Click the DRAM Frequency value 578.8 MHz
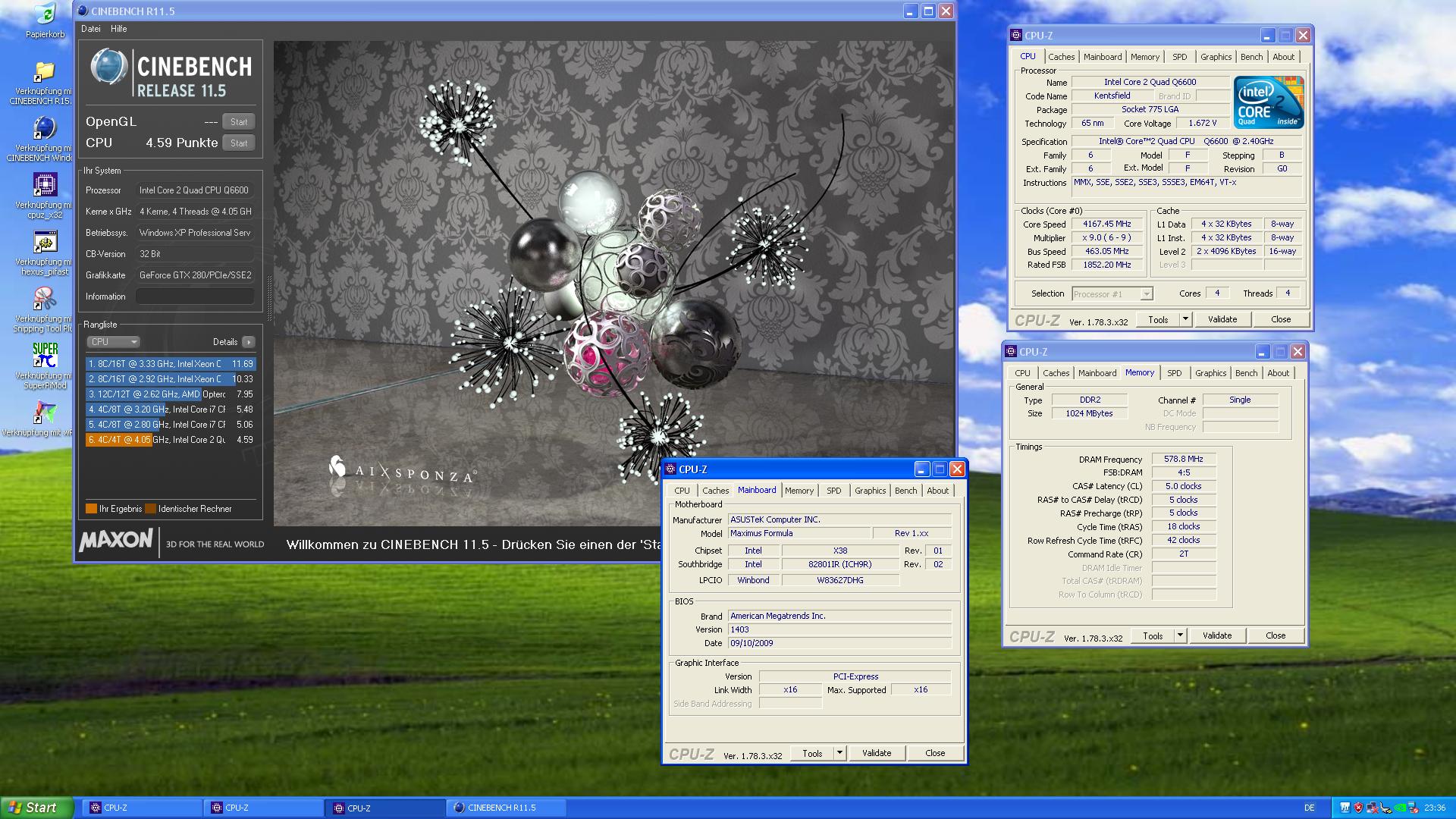Viewport: 1456px width, 819px height. click(x=1183, y=460)
